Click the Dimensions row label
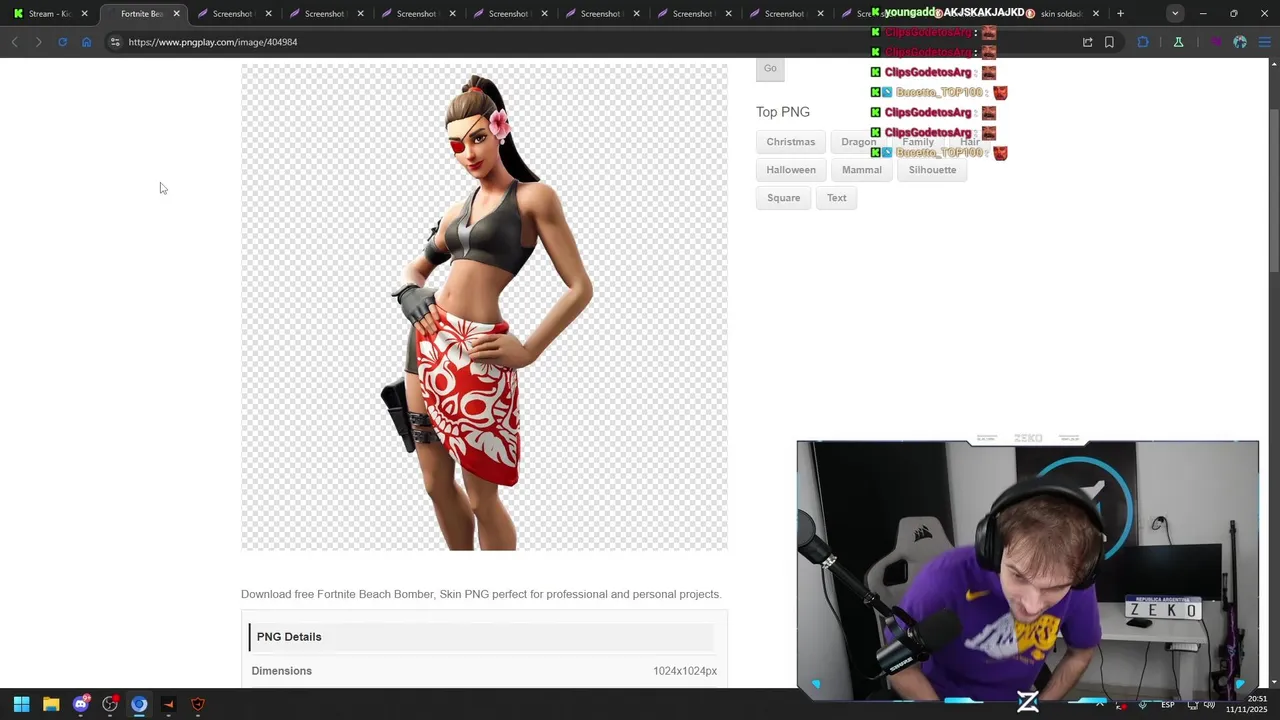Viewport: 1280px width, 720px height. click(282, 671)
